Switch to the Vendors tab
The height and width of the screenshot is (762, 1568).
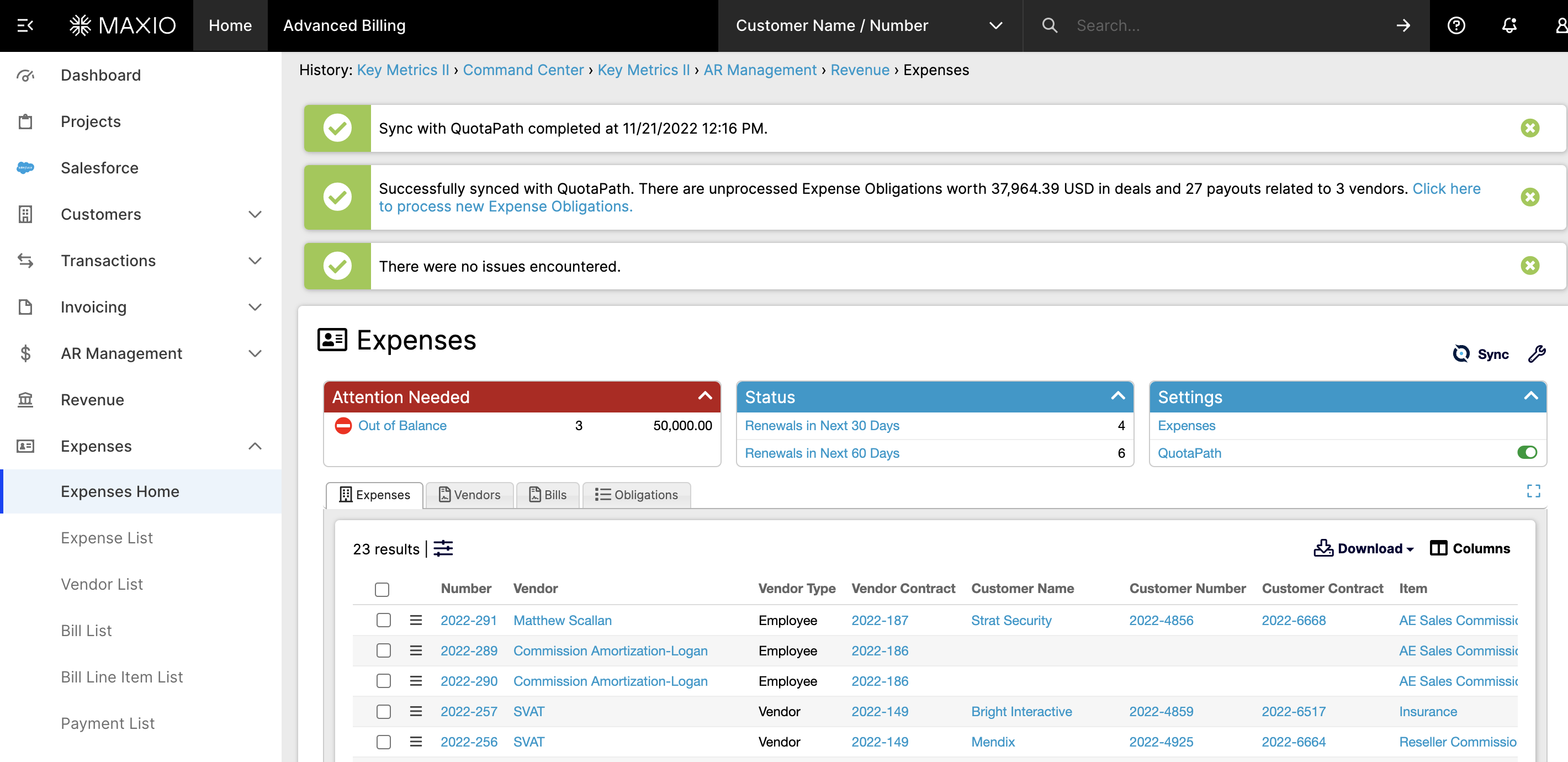click(x=469, y=495)
